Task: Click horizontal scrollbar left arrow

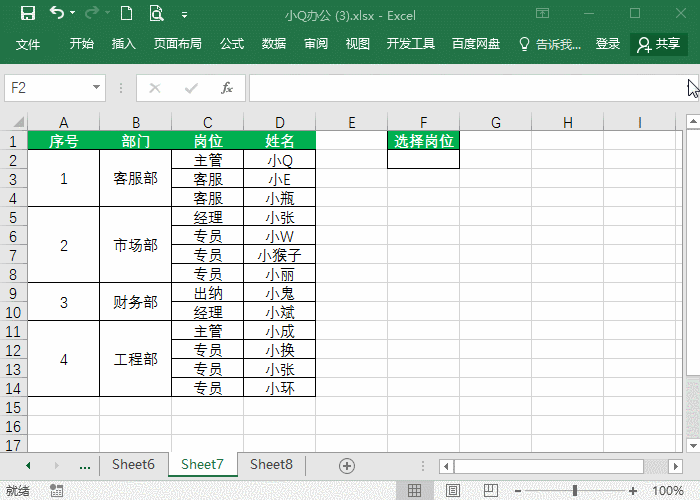Action: tap(446, 467)
